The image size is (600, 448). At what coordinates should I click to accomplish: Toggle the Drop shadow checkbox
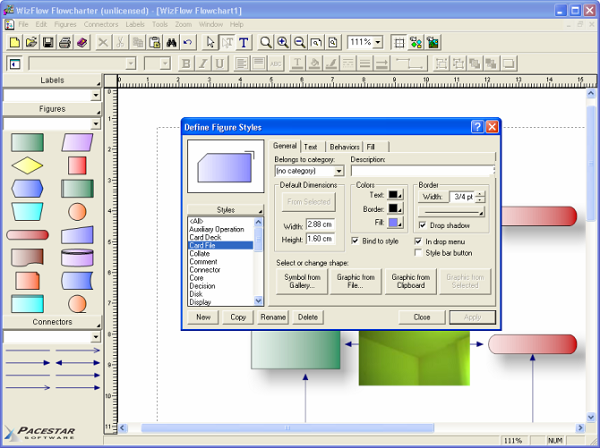tap(422, 225)
